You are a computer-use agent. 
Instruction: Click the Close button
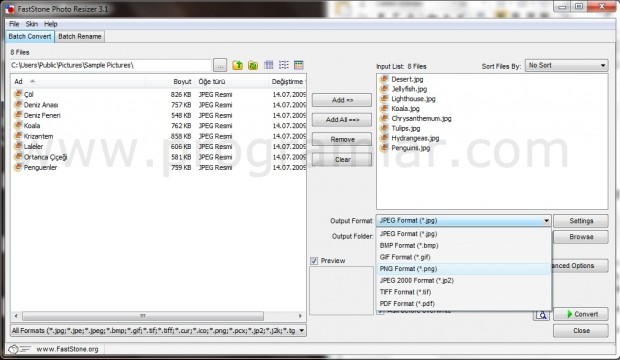point(581,331)
